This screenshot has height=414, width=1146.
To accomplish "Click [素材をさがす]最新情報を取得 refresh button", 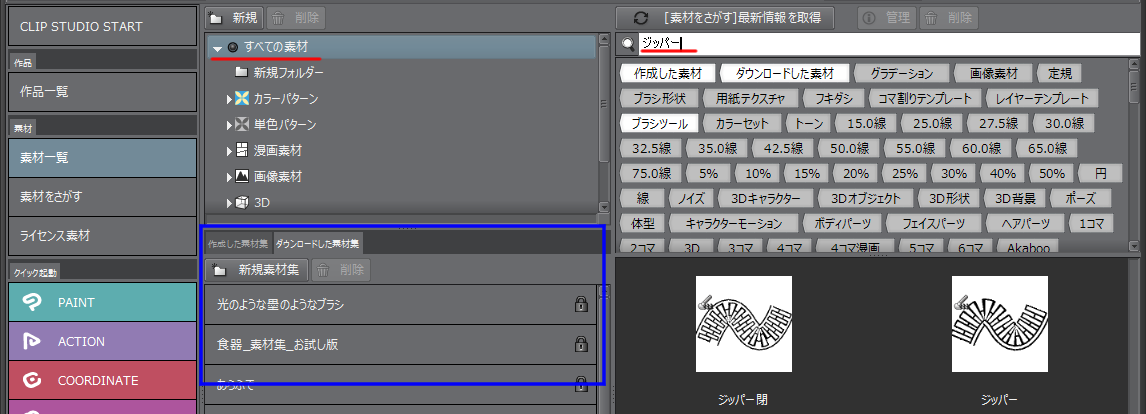I will (724, 18).
